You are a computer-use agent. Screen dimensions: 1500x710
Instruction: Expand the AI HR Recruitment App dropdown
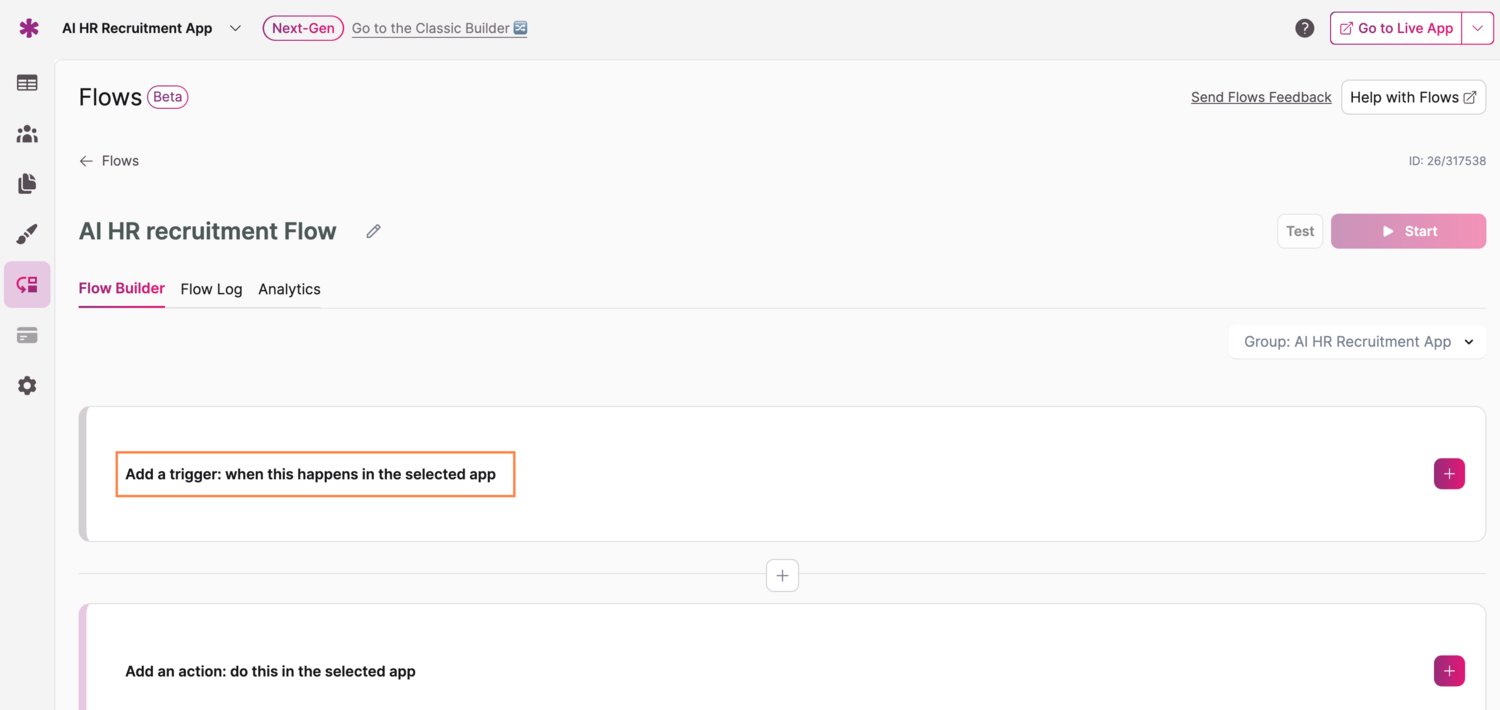(235, 28)
